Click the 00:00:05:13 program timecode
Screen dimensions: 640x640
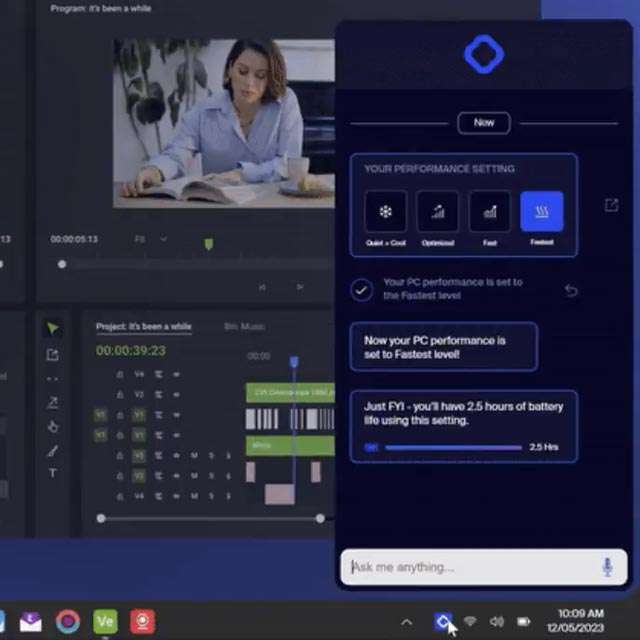(x=74, y=239)
